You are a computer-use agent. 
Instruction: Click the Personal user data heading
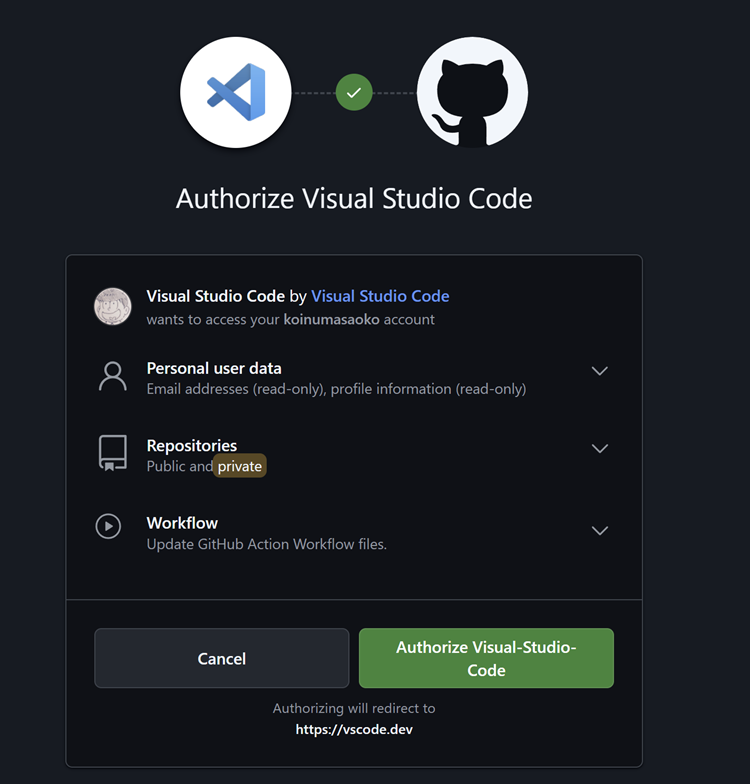214,368
